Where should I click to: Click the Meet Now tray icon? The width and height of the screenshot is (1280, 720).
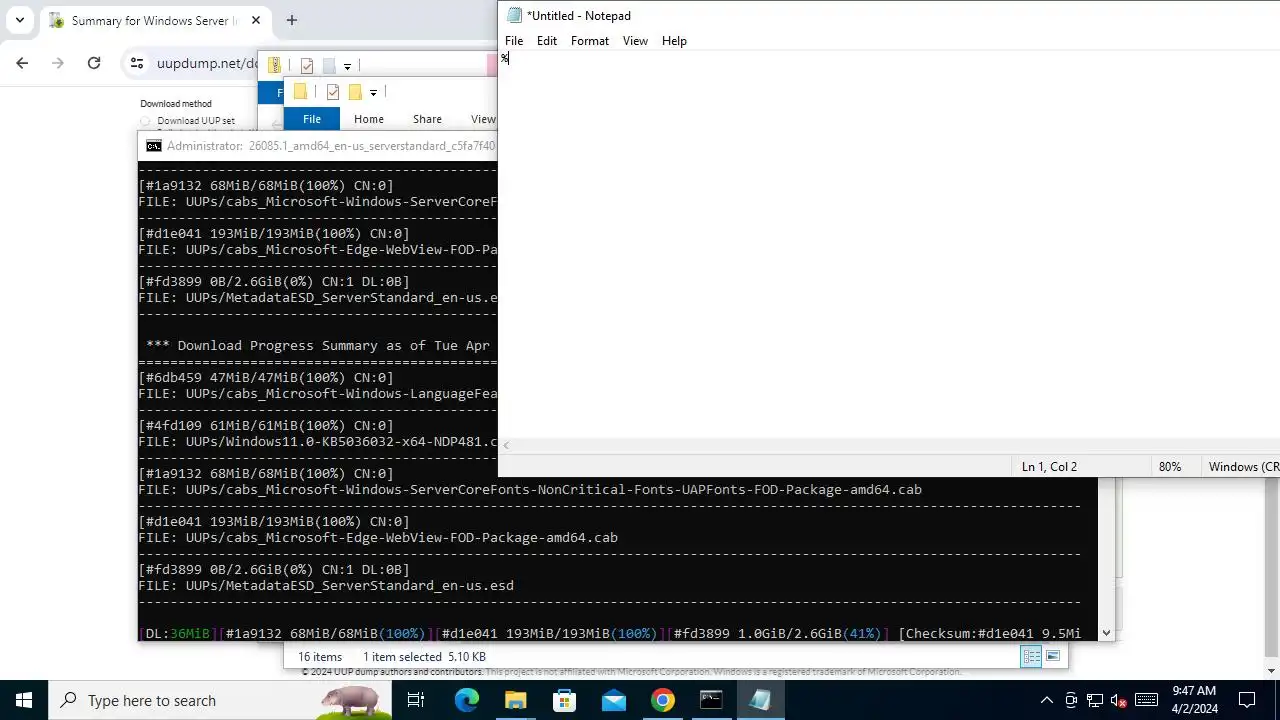pos(1071,700)
